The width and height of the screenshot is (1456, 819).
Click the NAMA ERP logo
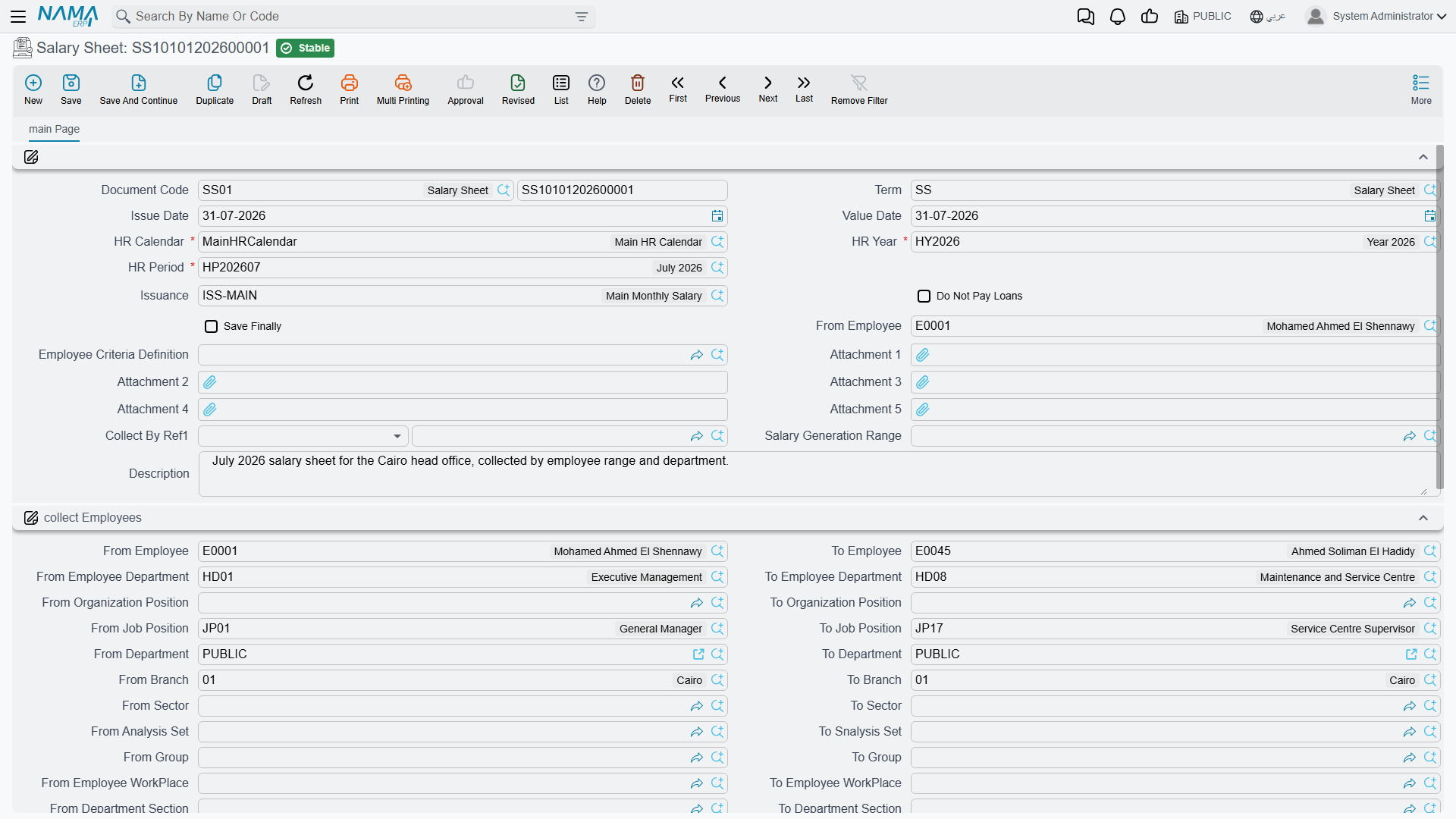coord(67,16)
